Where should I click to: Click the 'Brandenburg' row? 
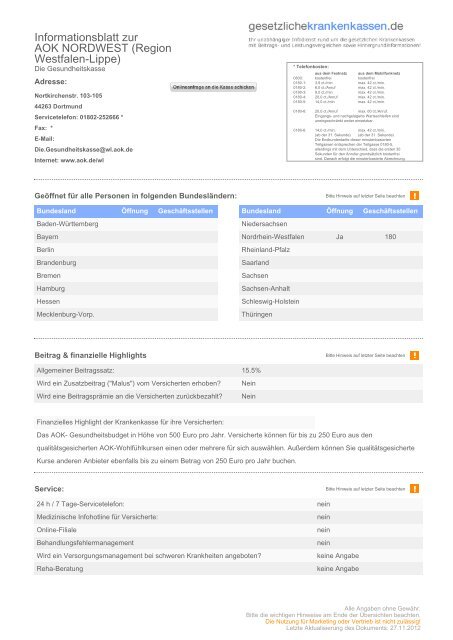[126, 262]
